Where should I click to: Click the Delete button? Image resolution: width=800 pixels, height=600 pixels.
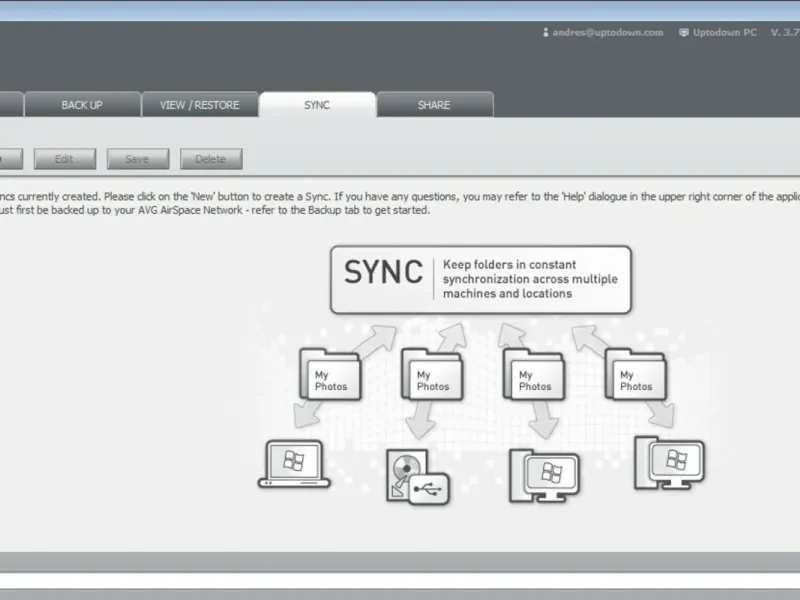[211, 159]
